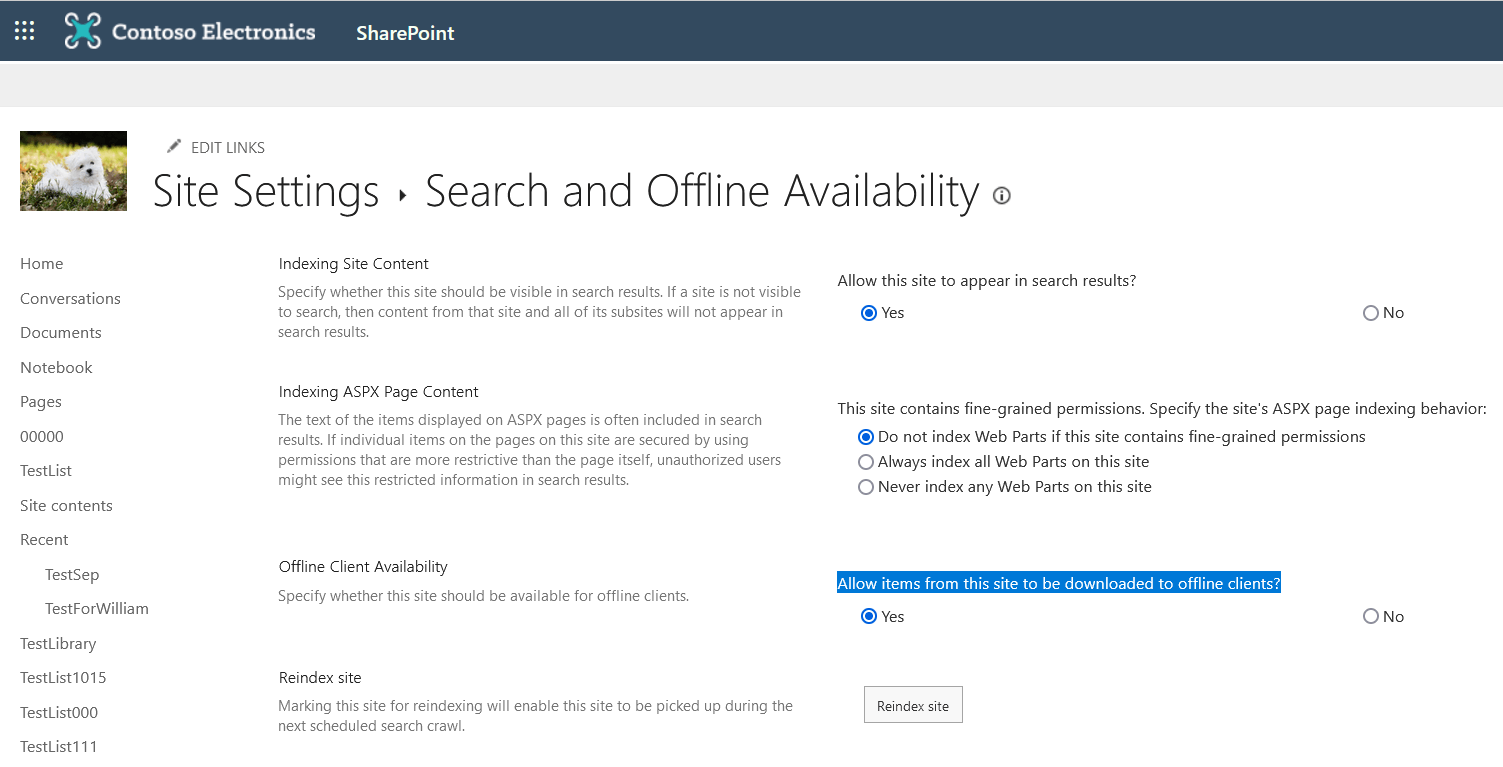The image size is (1503, 767).
Task: Open the Notebook navigation link
Action: pyautogui.click(x=56, y=368)
